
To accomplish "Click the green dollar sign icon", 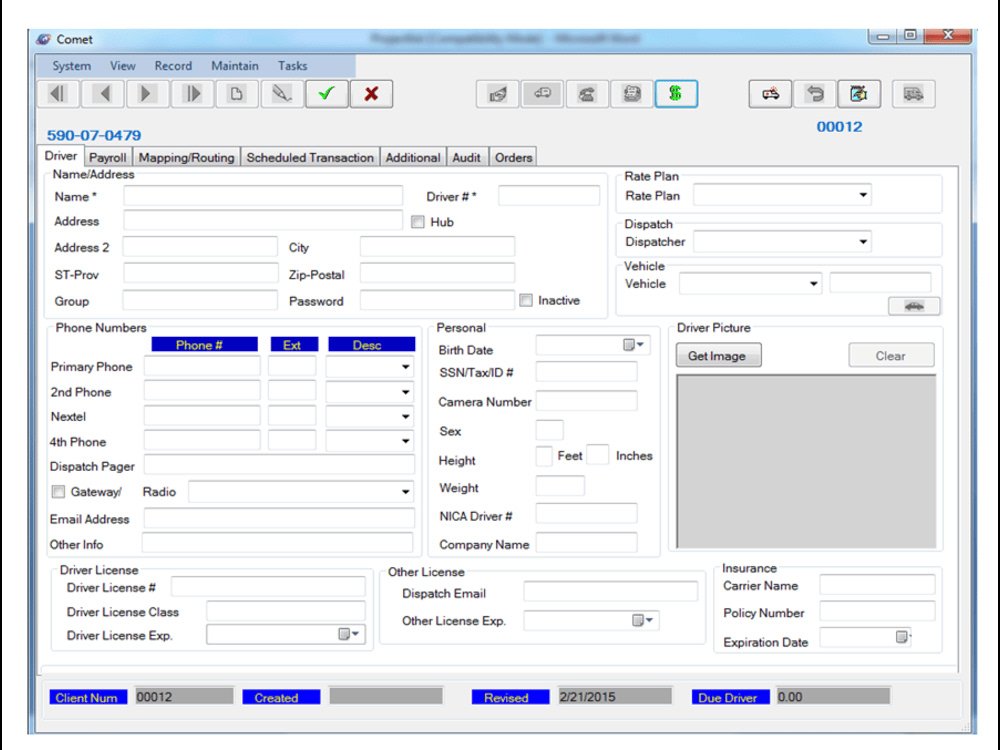I will click(676, 94).
